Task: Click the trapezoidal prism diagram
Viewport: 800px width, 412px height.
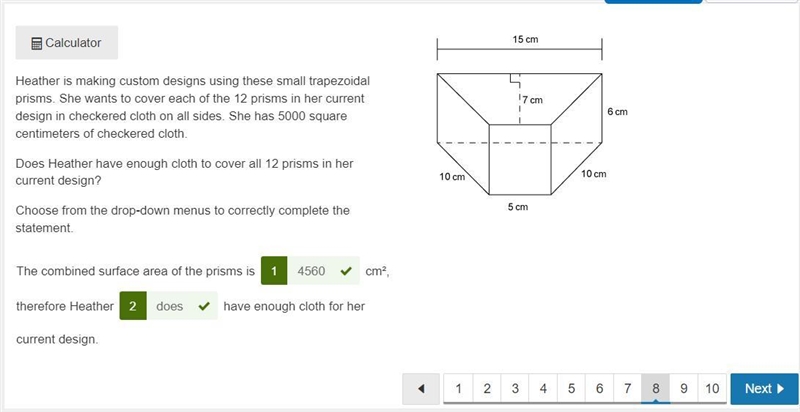Action: (x=531, y=123)
